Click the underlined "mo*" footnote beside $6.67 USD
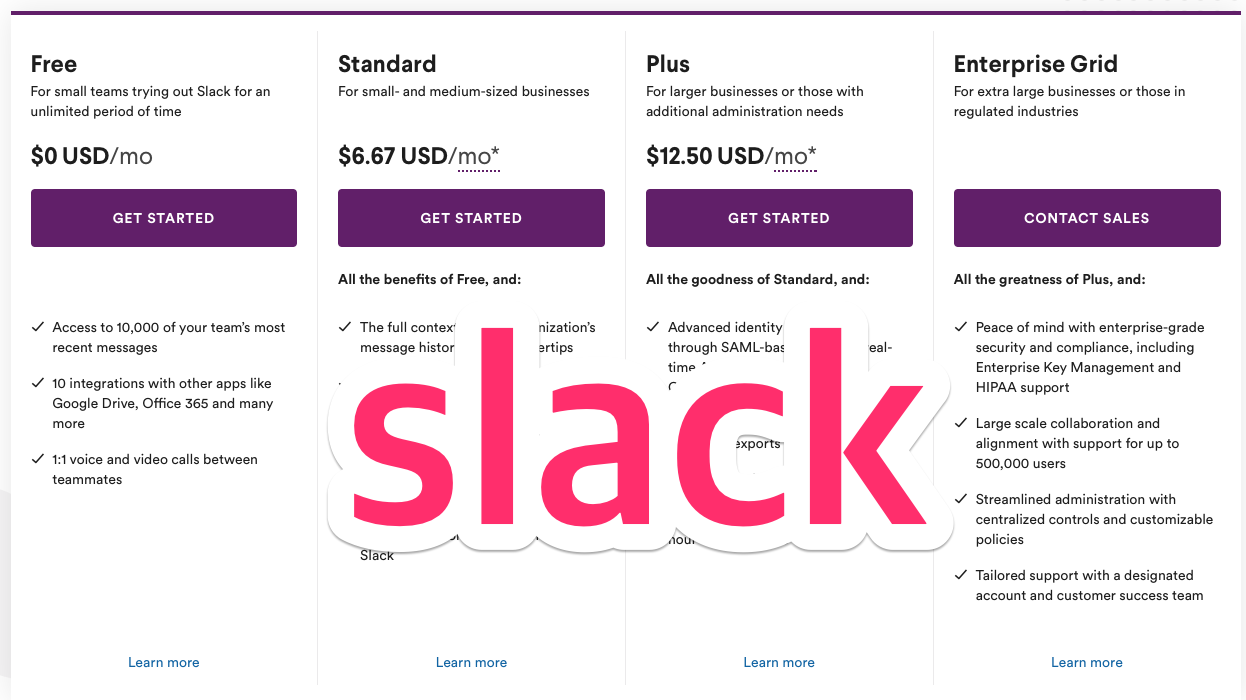Viewport: 1246px width, 700px height. (x=478, y=157)
